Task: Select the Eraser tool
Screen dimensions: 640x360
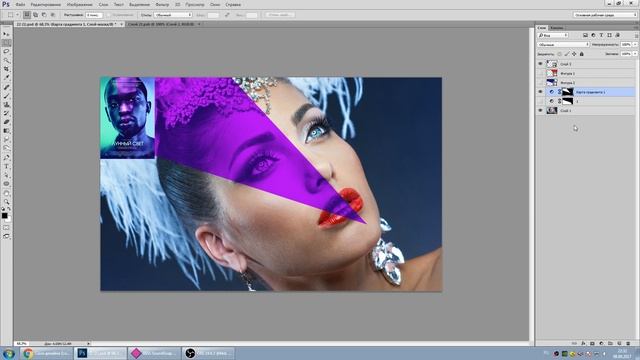Action: 6,122
